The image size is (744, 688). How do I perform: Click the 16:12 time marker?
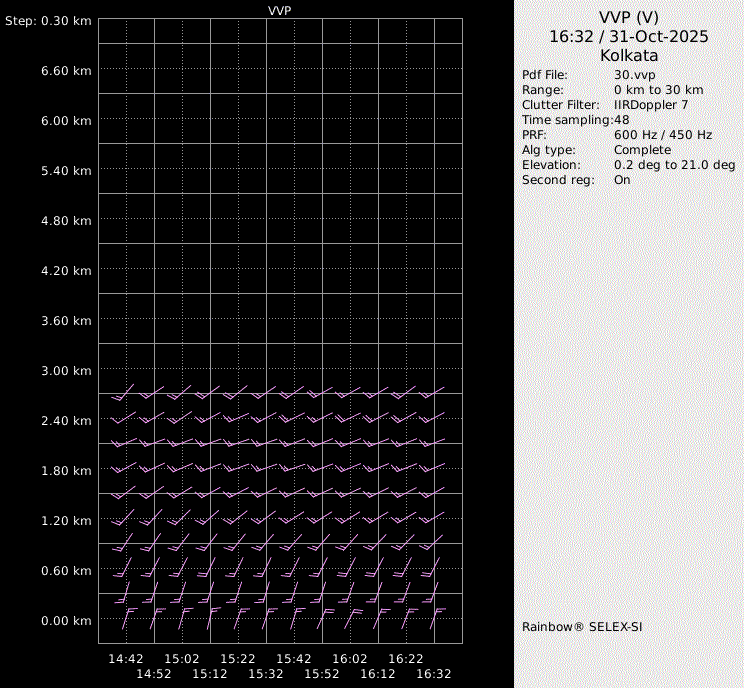point(377,674)
